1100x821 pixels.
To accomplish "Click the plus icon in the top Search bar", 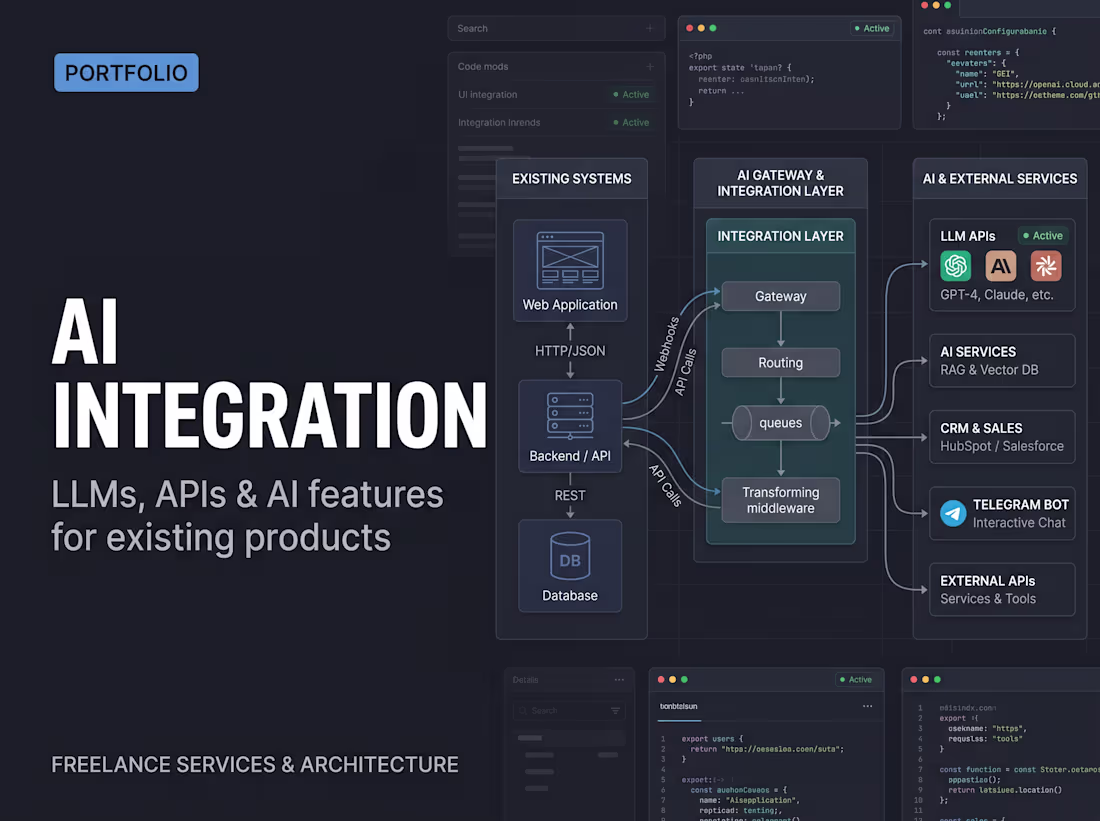I will click(650, 28).
